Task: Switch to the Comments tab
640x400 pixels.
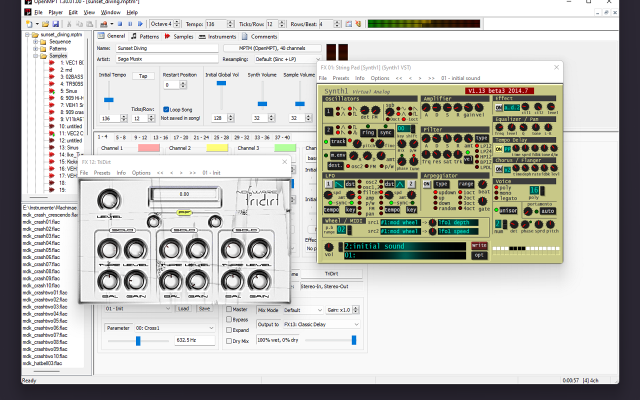Action: pyautogui.click(x=260, y=36)
